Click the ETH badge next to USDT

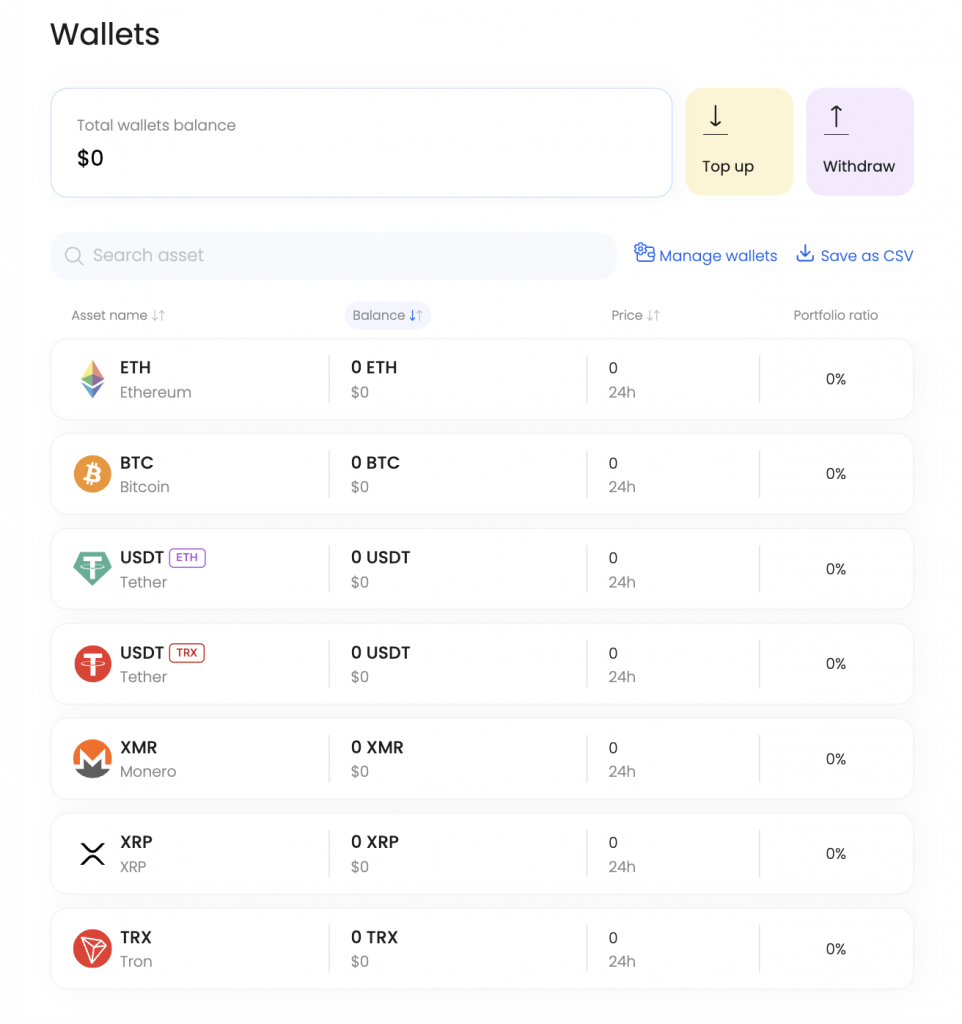pyautogui.click(x=190, y=557)
